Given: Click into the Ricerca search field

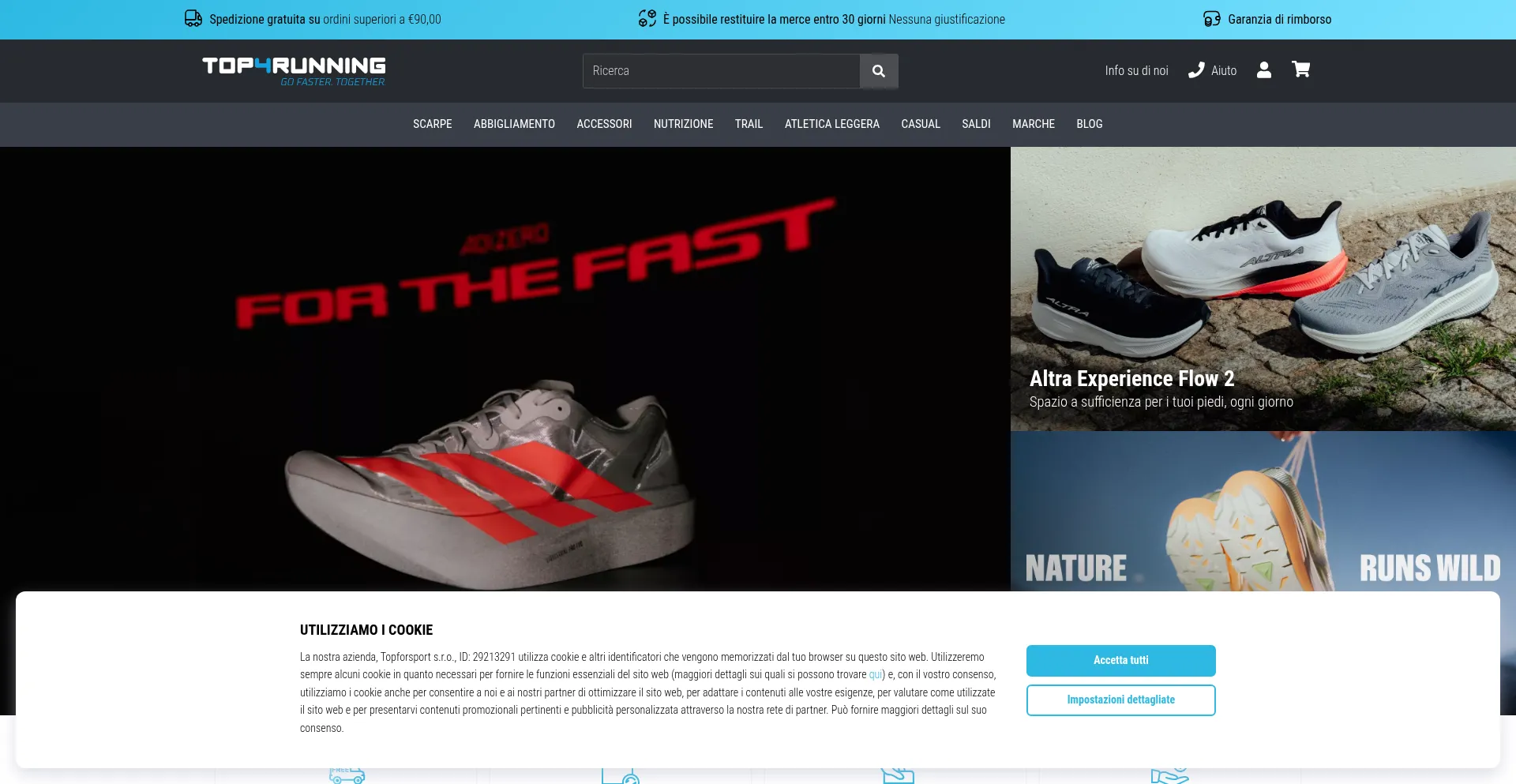Looking at the screenshot, I should pyautogui.click(x=720, y=71).
